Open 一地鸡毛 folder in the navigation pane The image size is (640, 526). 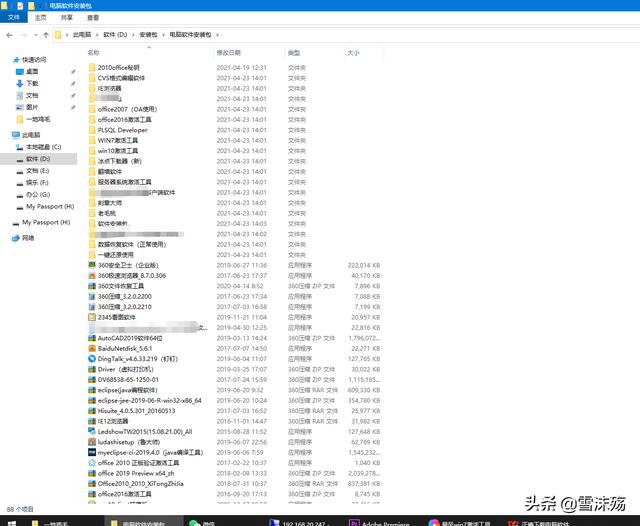click(38, 119)
